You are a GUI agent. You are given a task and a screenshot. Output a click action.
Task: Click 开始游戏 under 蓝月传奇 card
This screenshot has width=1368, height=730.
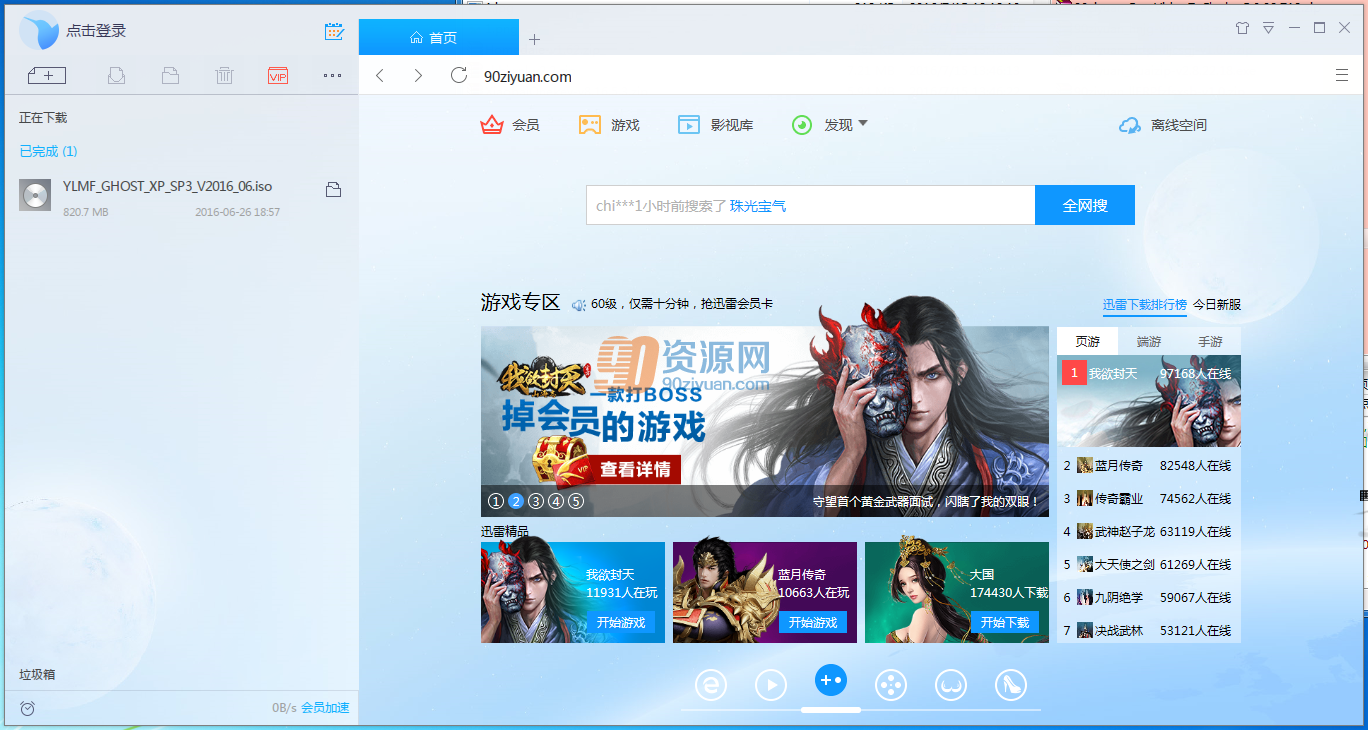(x=812, y=622)
